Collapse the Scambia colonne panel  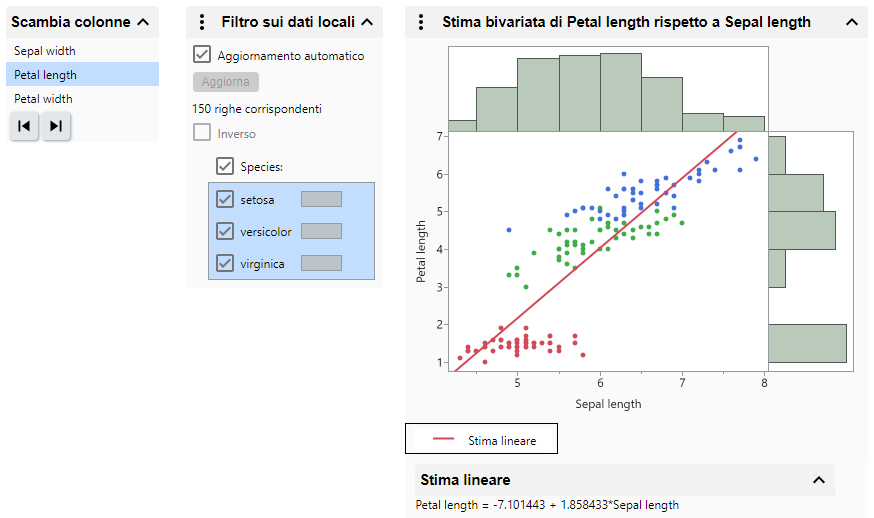143,21
